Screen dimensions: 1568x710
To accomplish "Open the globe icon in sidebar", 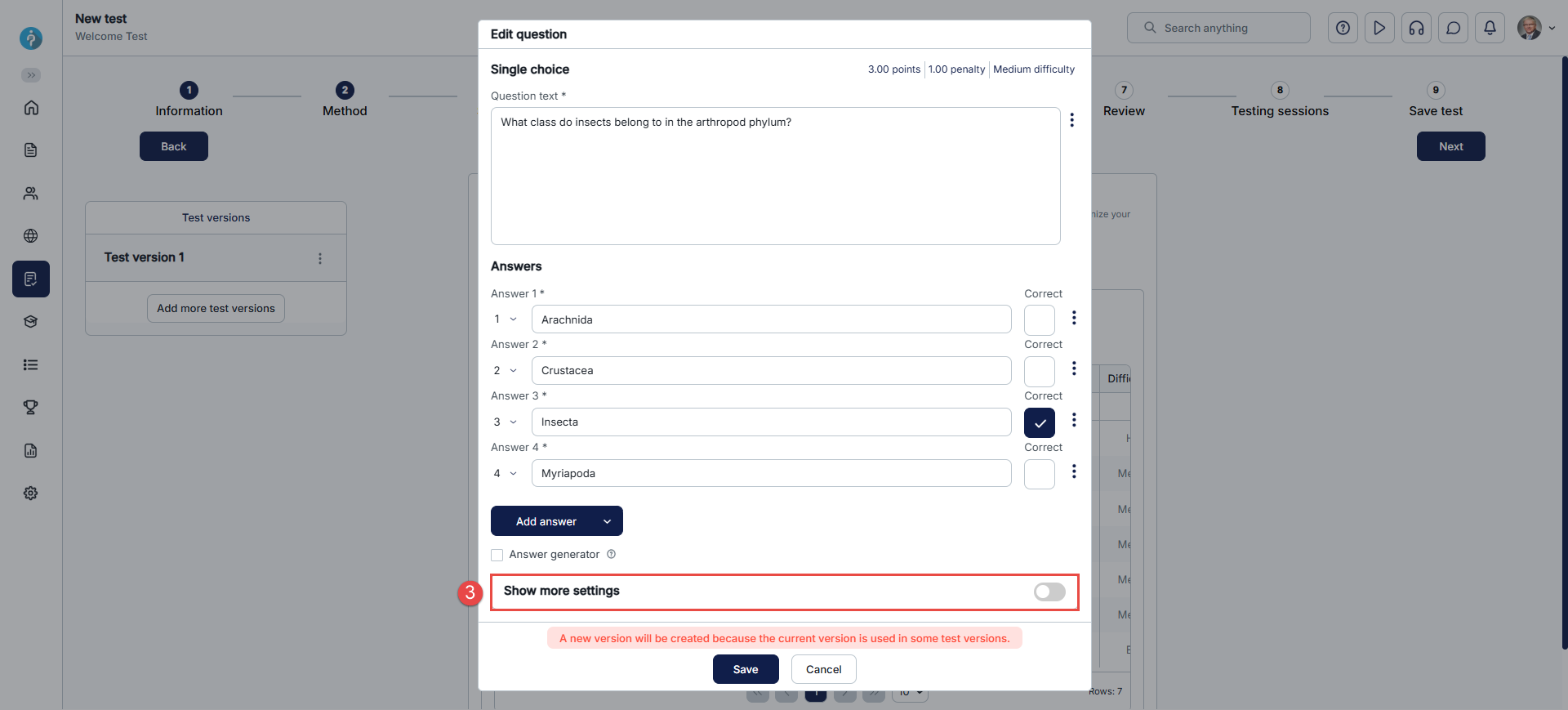I will [31, 236].
